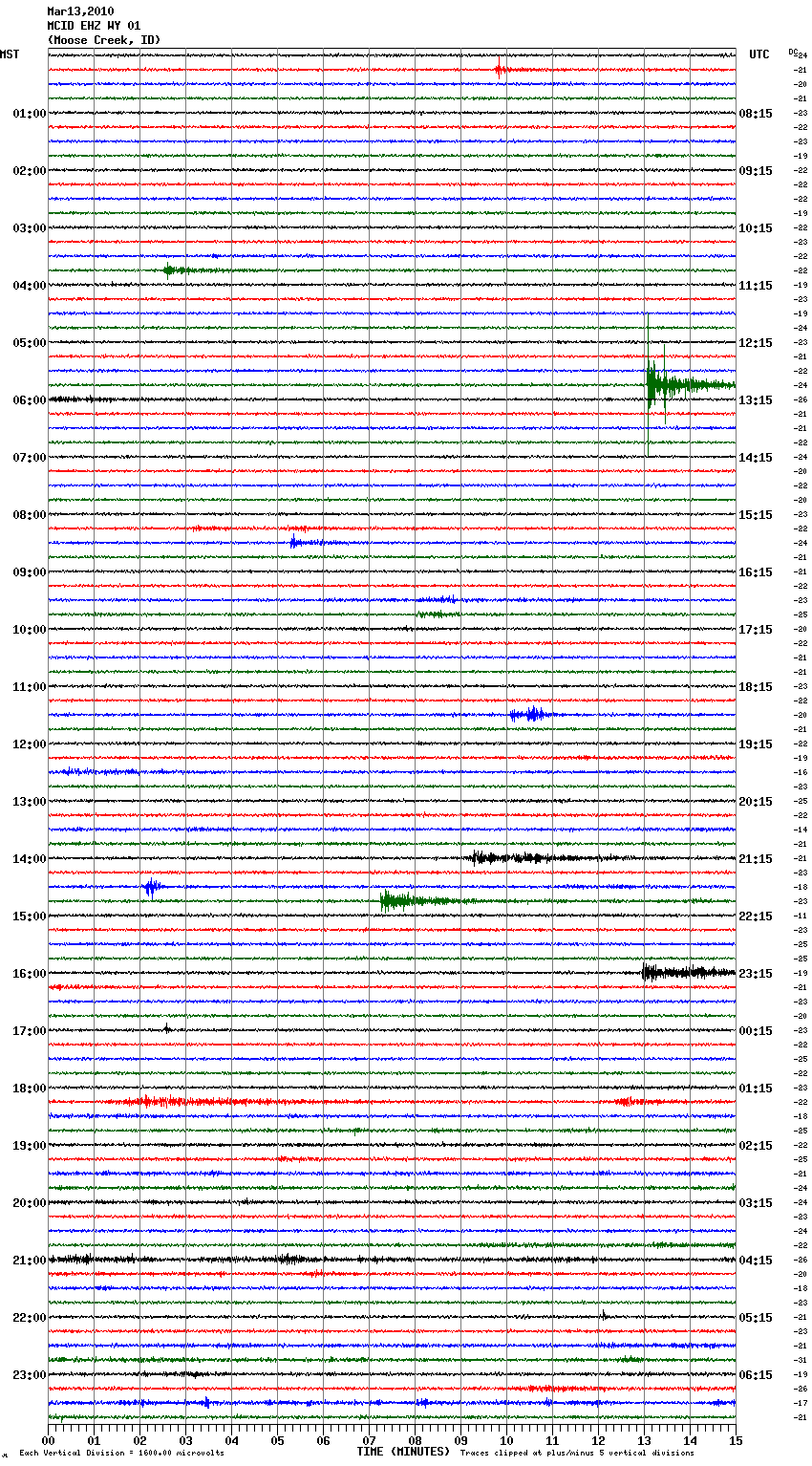The height and width of the screenshot is (1466, 812).
Task: Click the 04:15 UTC time label
Action: (756, 1261)
